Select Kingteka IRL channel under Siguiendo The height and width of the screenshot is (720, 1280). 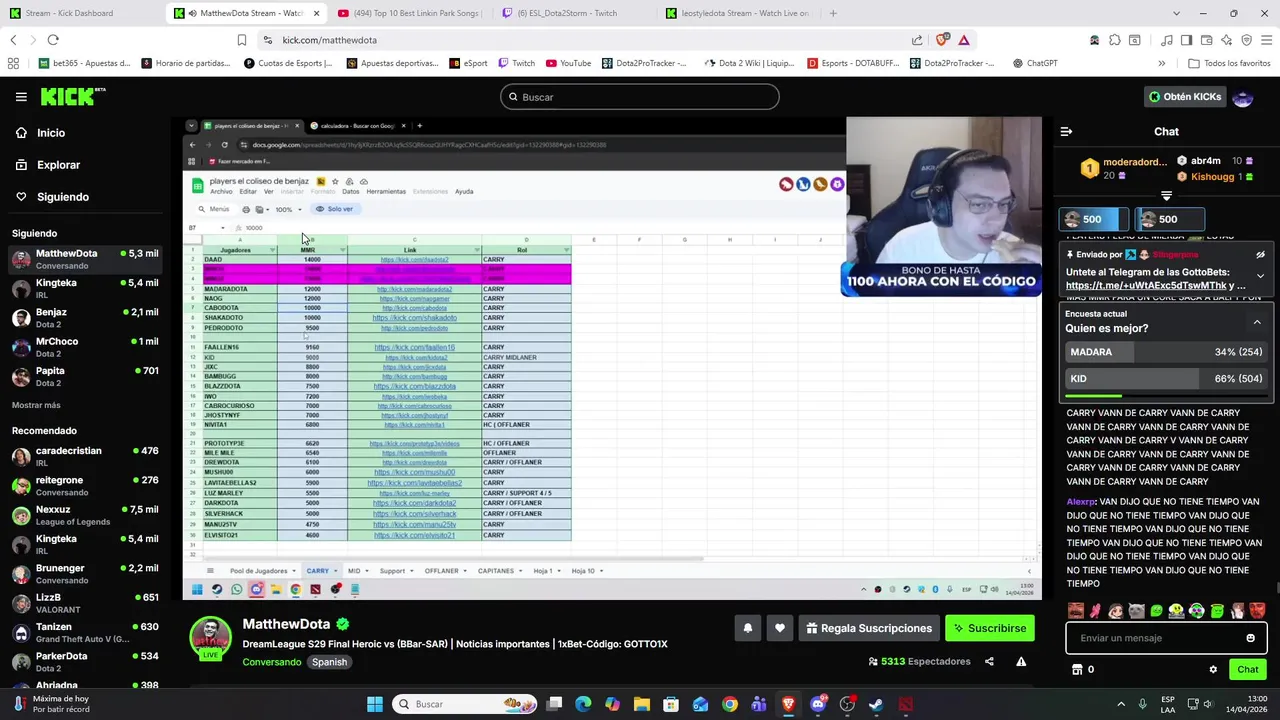[x=84, y=288]
